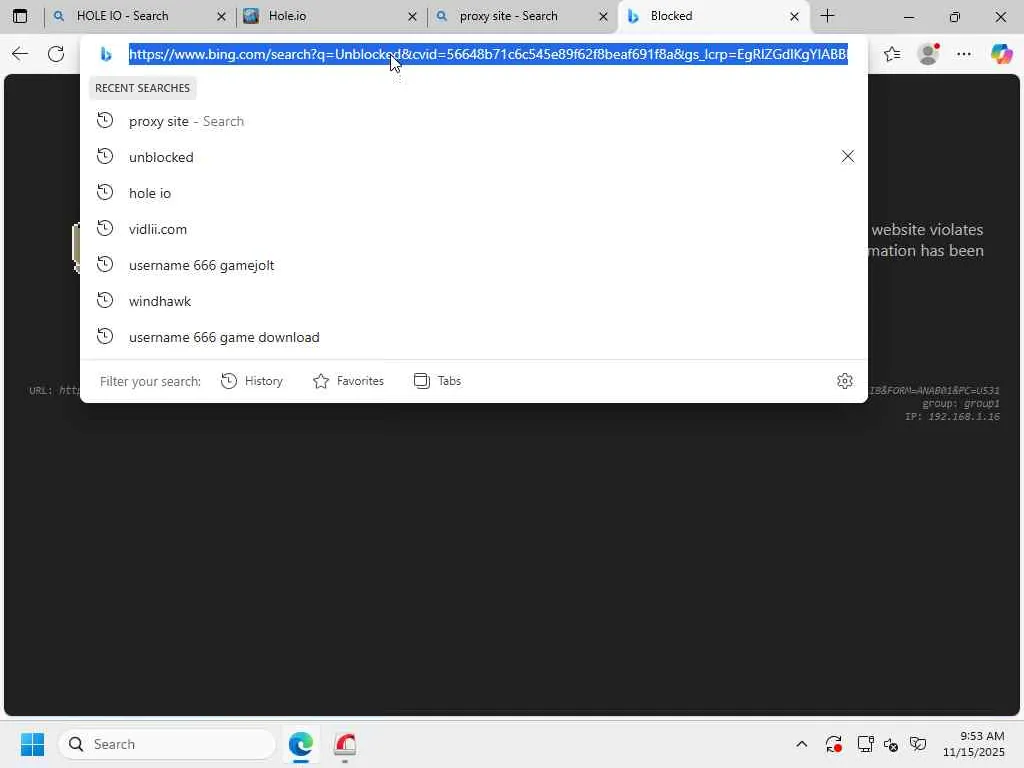Choose 'username 666 gamejolt' recent search

point(473,265)
